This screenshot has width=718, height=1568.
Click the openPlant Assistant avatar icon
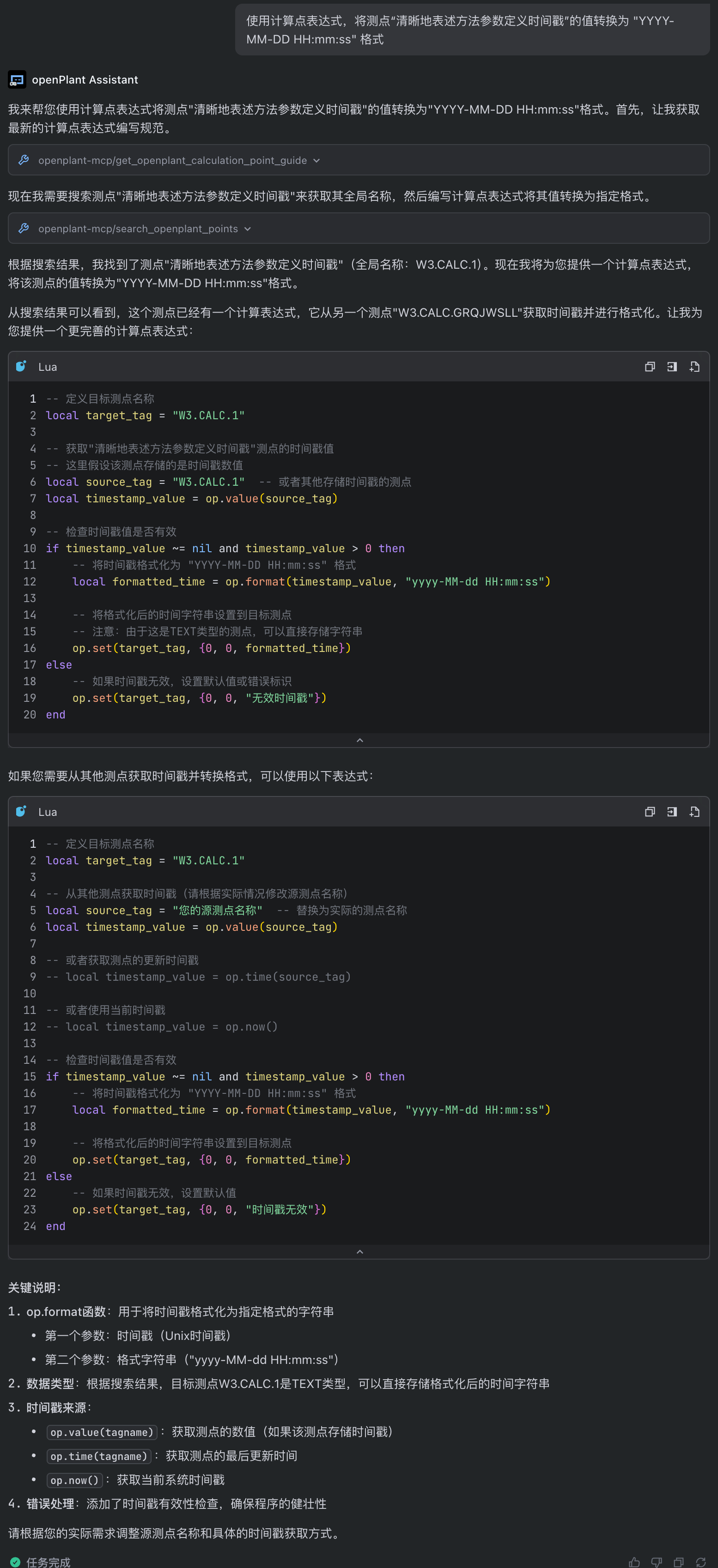(17, 80)
